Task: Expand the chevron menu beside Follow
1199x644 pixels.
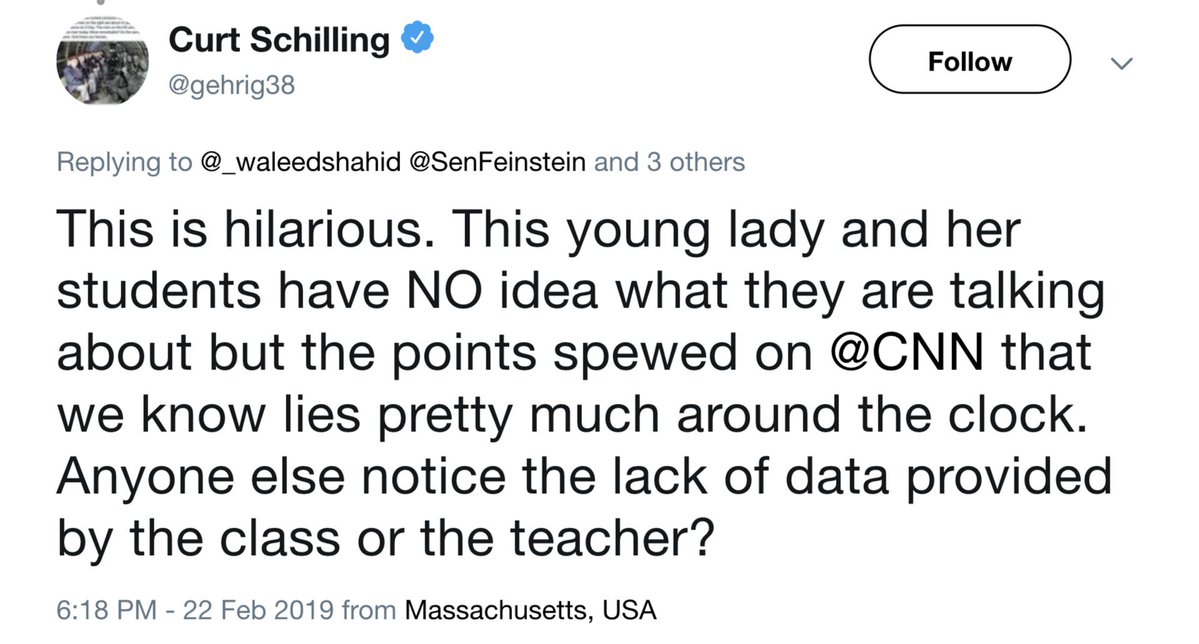Action: 1121,64
